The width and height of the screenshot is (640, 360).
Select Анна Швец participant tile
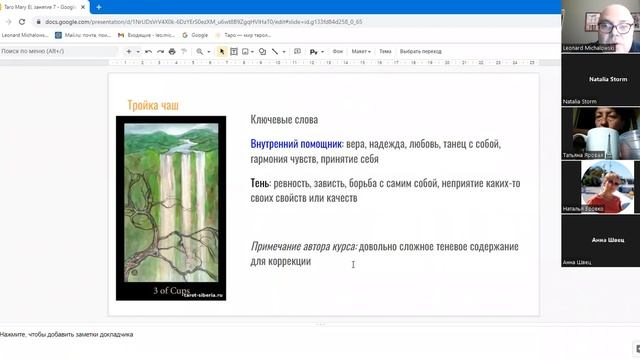[x=600, y=241]
